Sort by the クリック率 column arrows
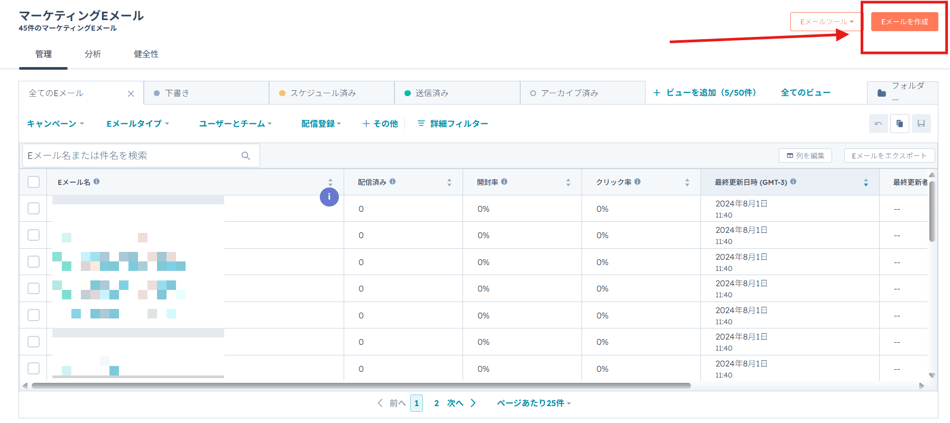The width and height of the screenshot is (950, 423). (x=687, y=182)
